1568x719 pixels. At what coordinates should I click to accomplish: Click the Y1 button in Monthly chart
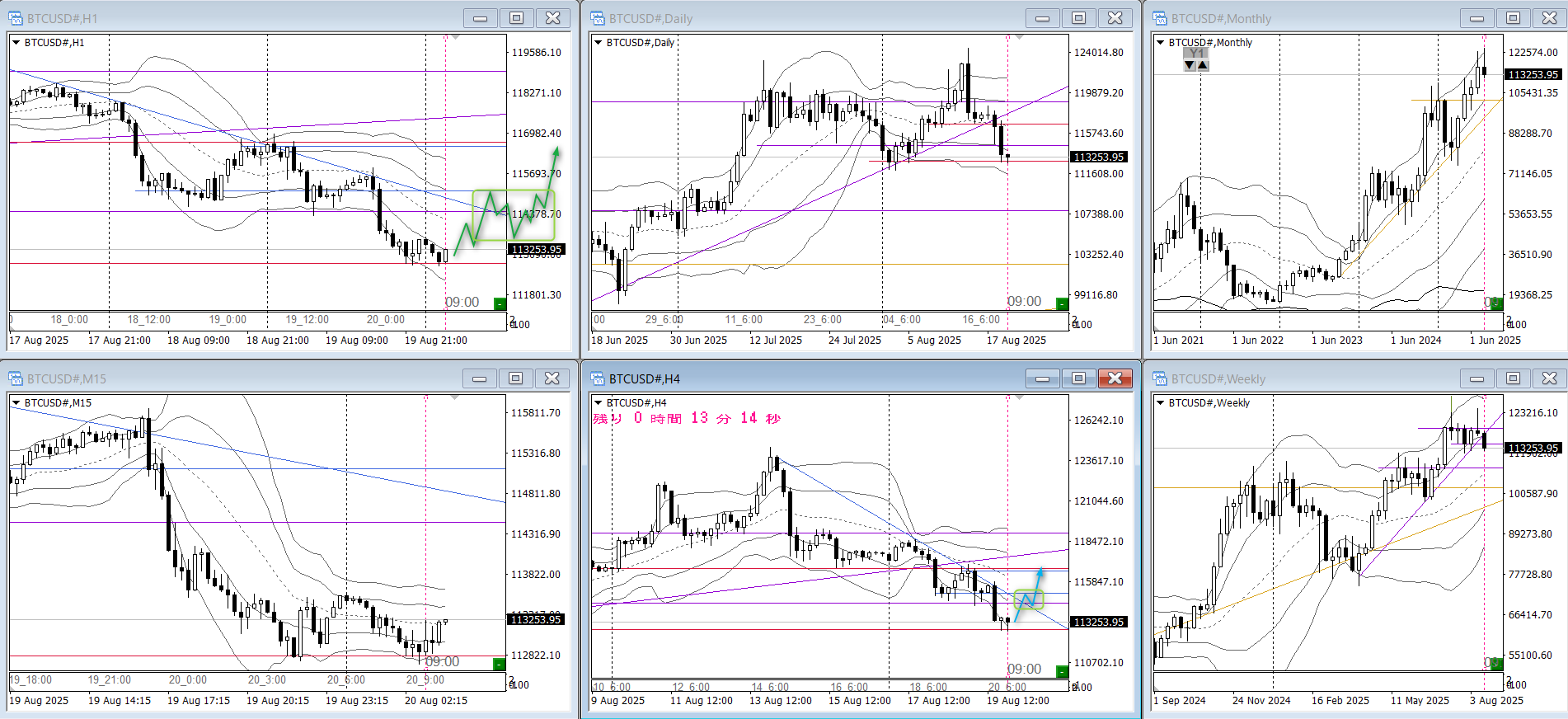tap(1195, 53)
